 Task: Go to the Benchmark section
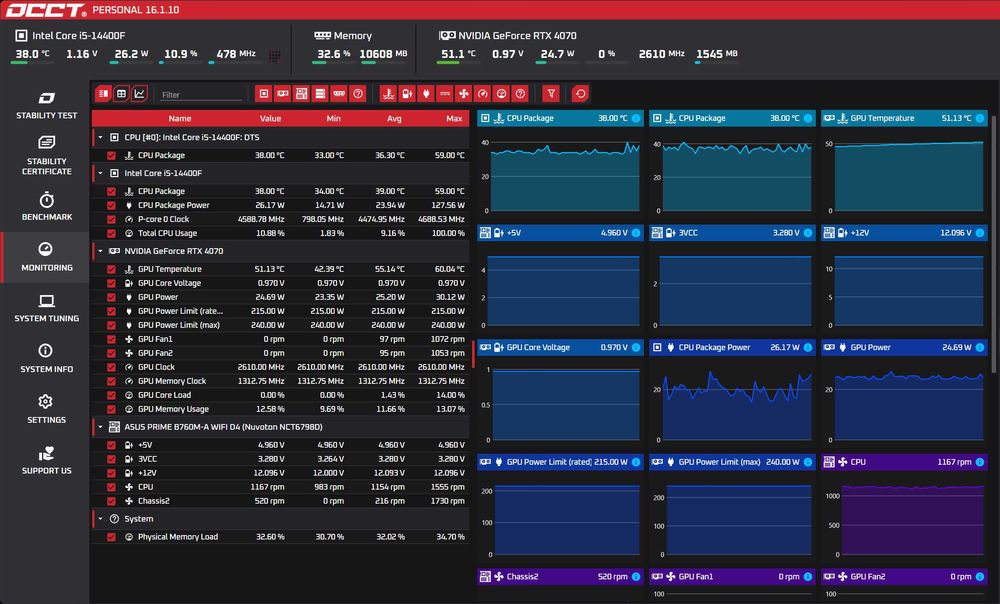(x=46, y=207)
